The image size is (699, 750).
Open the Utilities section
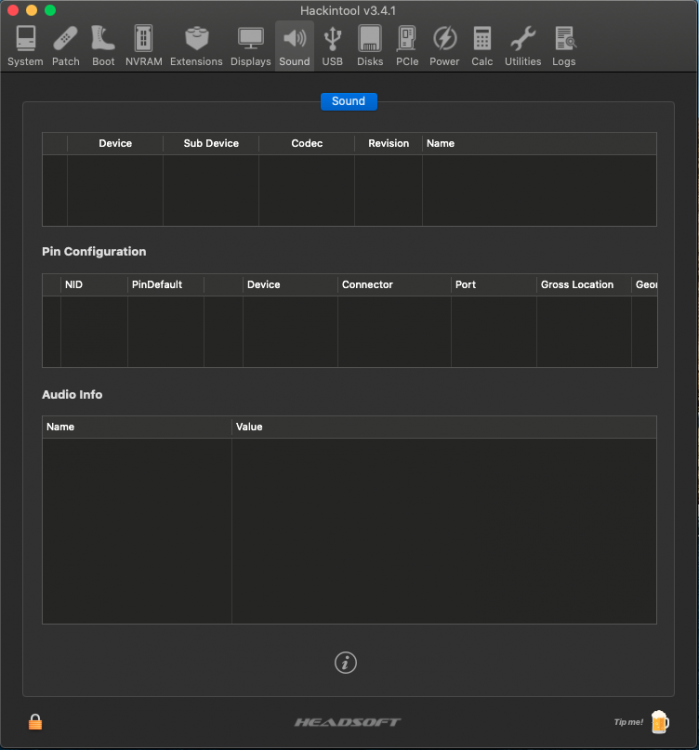pyautogui.click(x=522, y=46)
